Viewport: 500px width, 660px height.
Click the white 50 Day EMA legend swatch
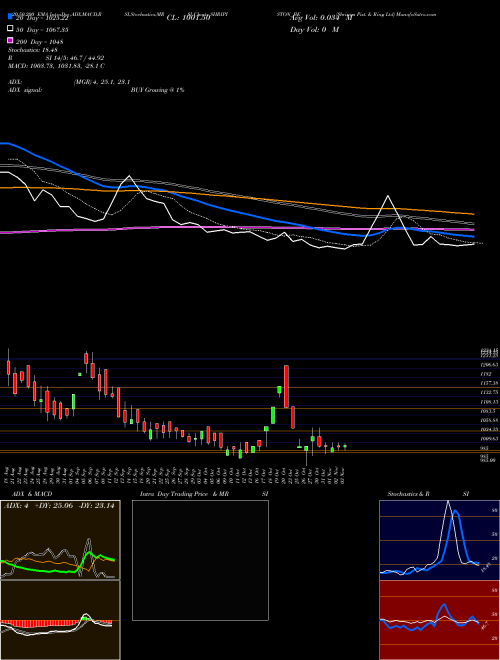coord(10,29)
